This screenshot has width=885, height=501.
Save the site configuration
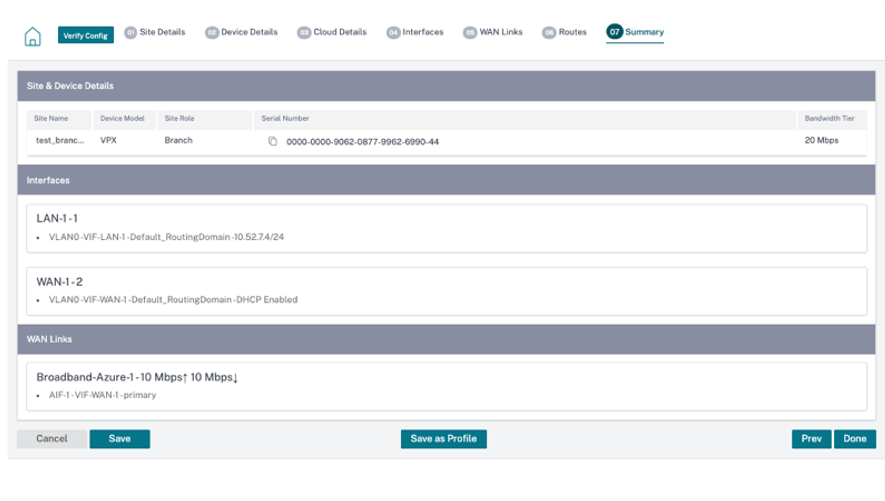[120, 438]
